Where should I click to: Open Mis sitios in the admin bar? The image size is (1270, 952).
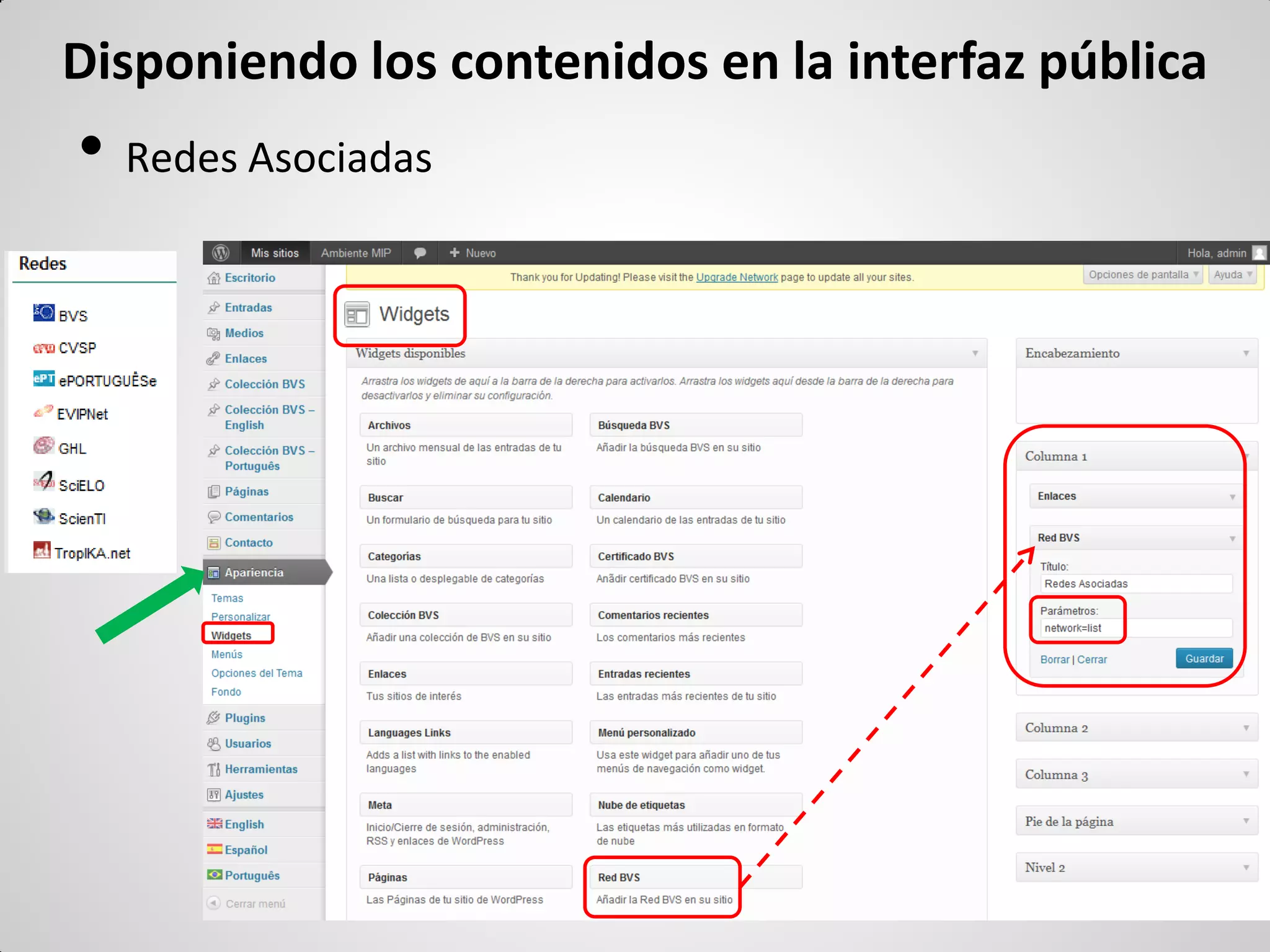tap(275, 253)
